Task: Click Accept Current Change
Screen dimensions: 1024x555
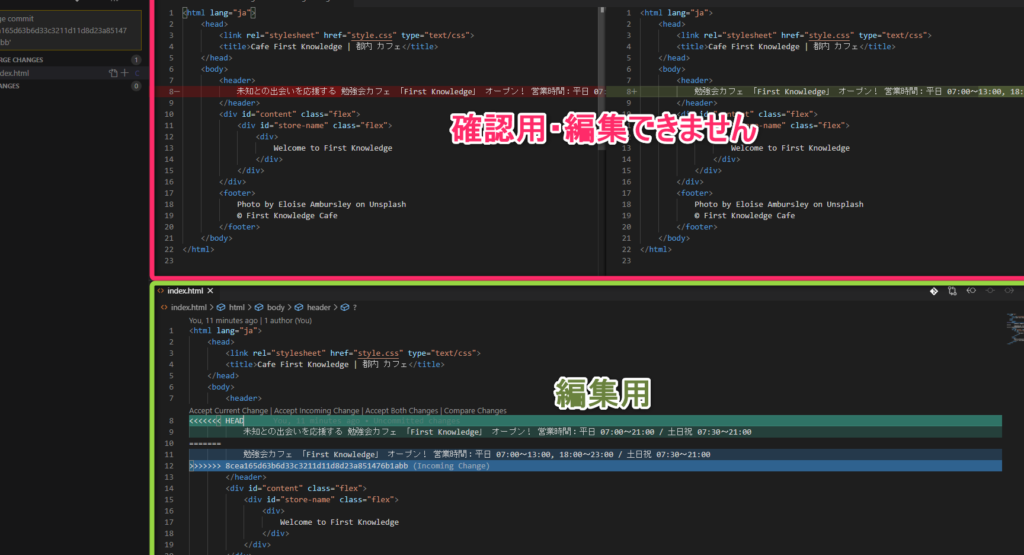Action: [228, 410]
